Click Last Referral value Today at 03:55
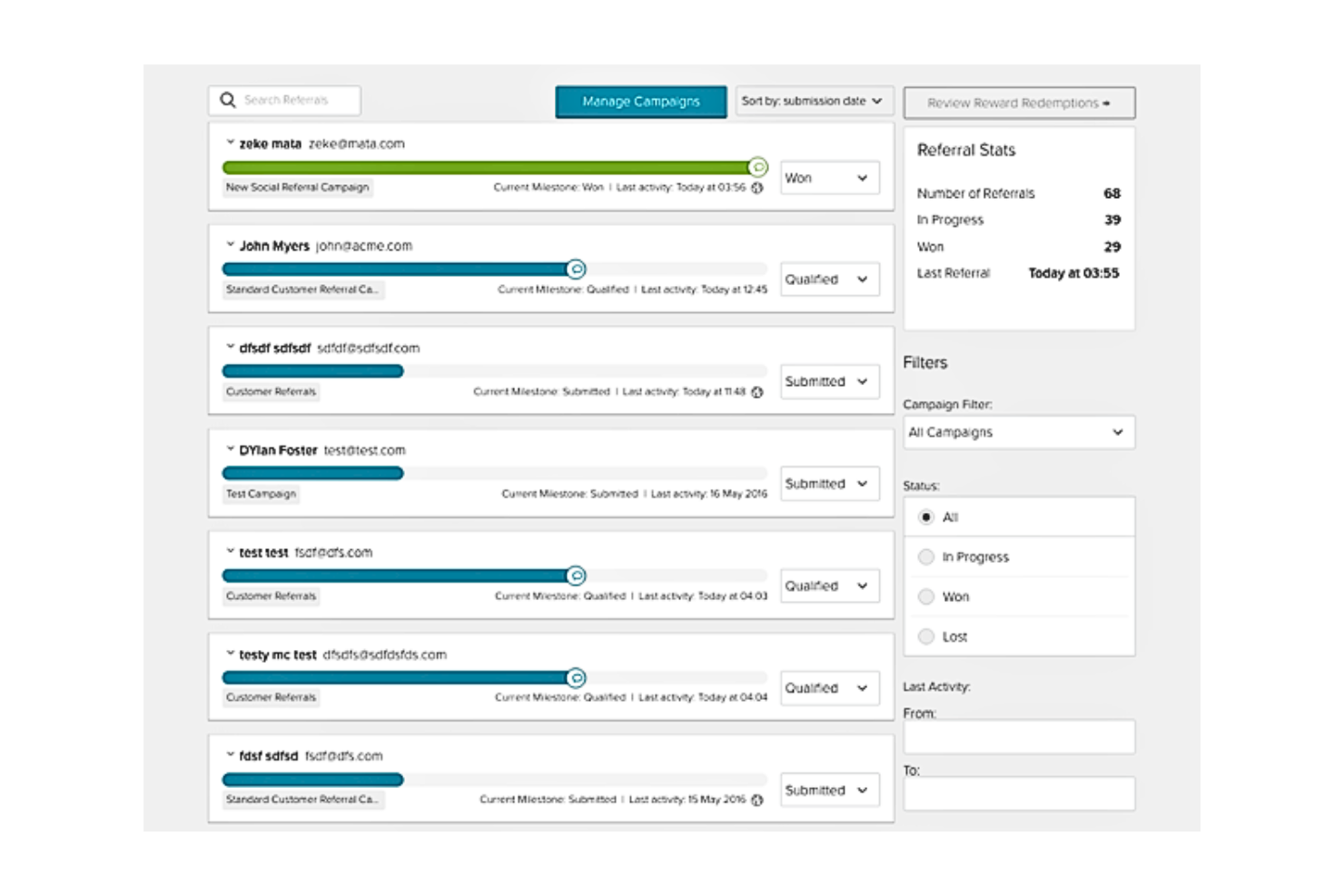1344x896 pixels. (x=1073, y=273)
